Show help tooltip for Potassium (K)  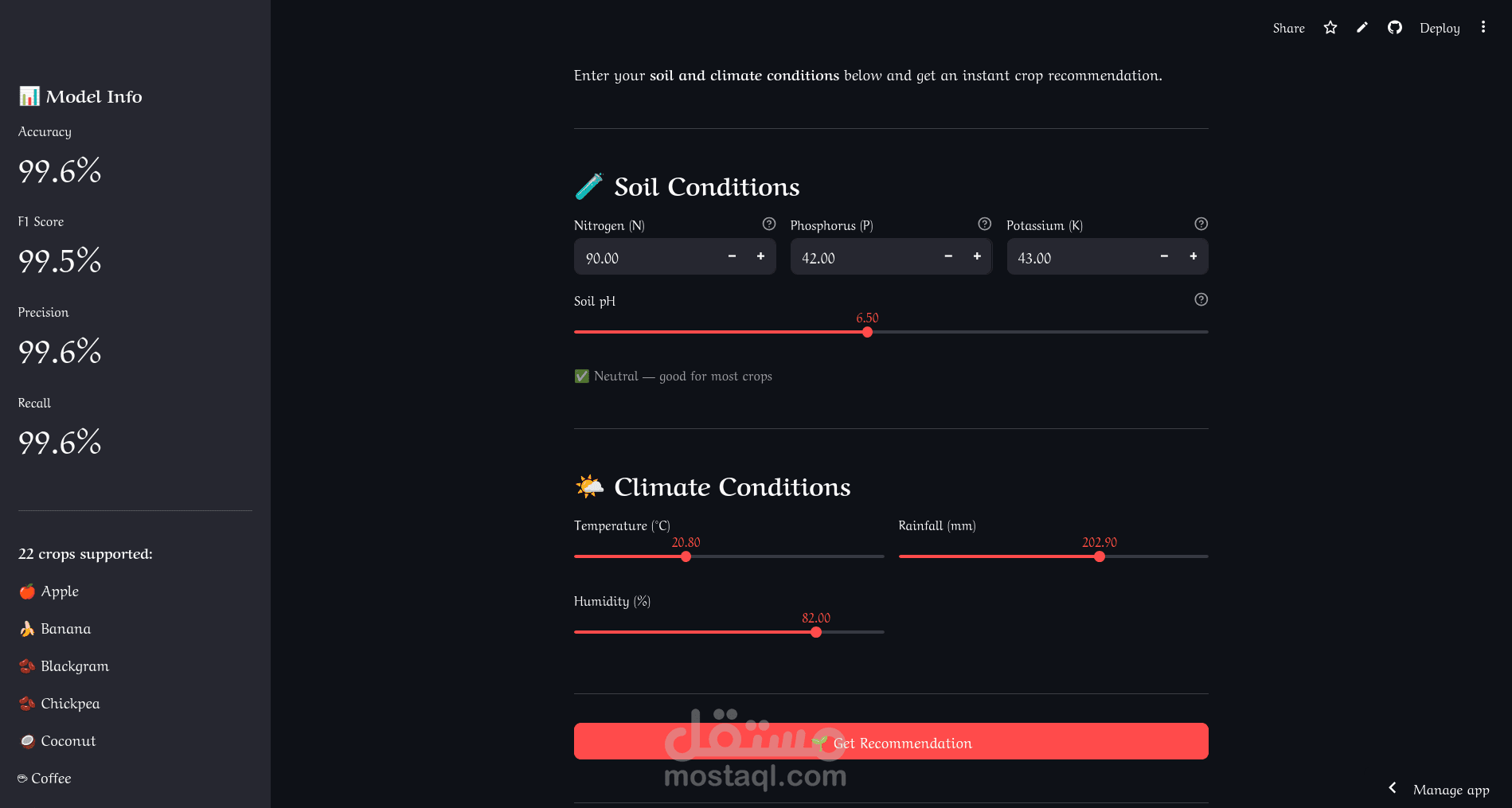coord(1201,224)
